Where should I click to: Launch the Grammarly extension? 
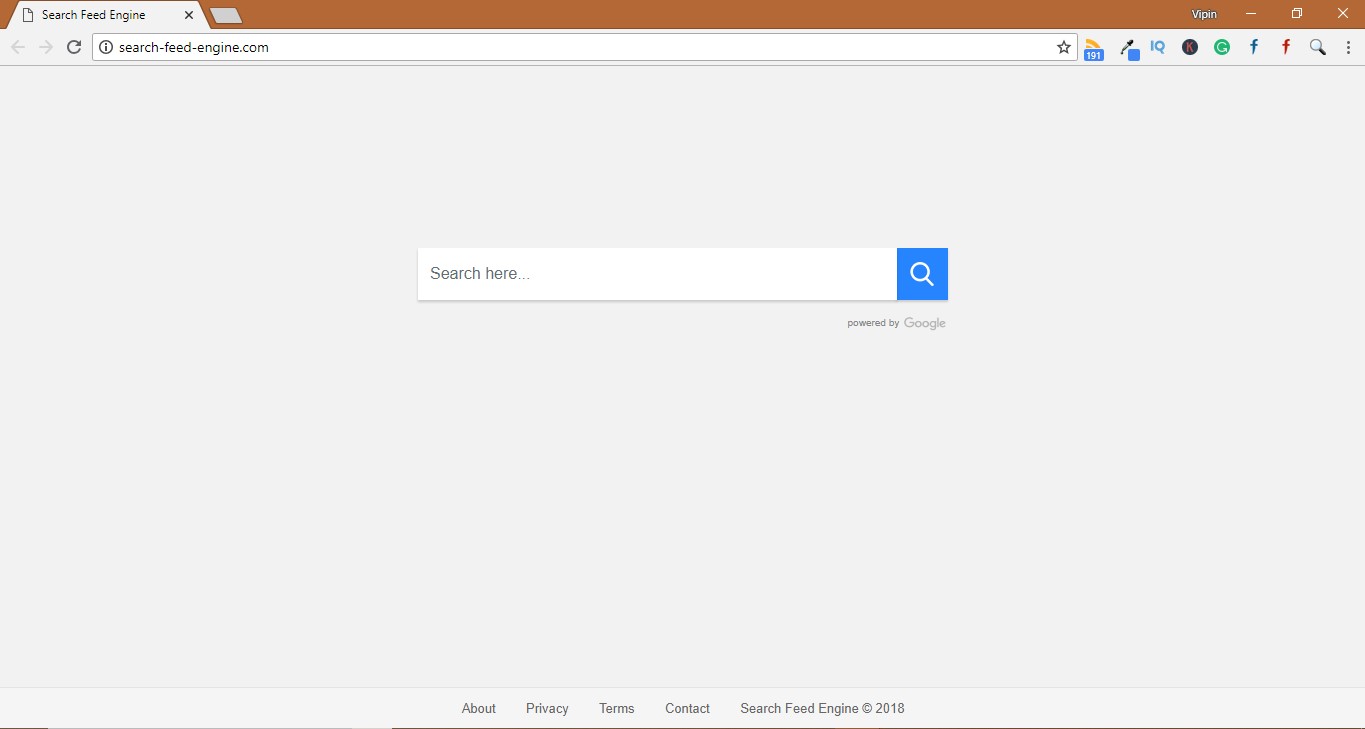1221,47
